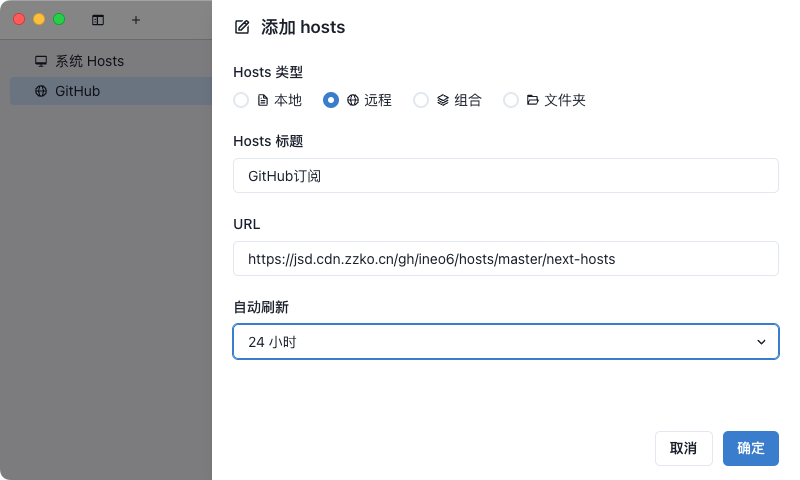Click the file icon next to 本地
800x480 pixels.
tap(263, 100)
